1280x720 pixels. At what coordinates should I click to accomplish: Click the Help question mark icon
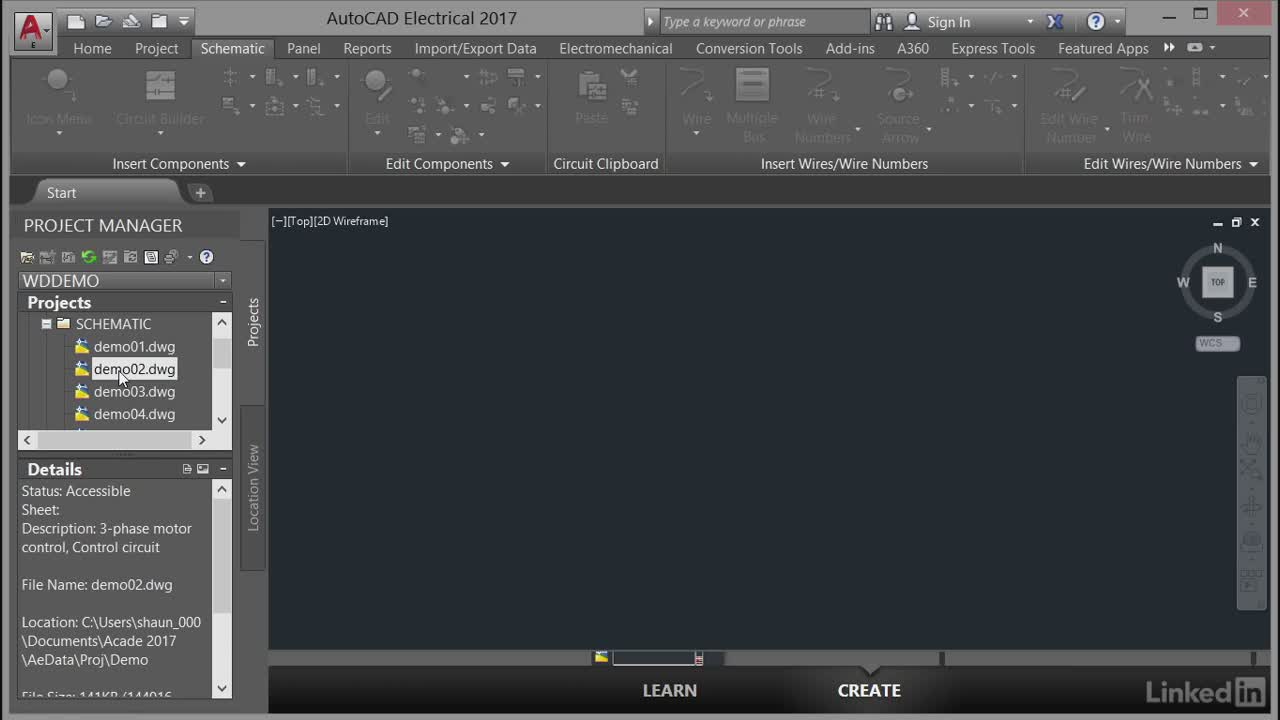pyautogui.click(x=1096, y=21)
